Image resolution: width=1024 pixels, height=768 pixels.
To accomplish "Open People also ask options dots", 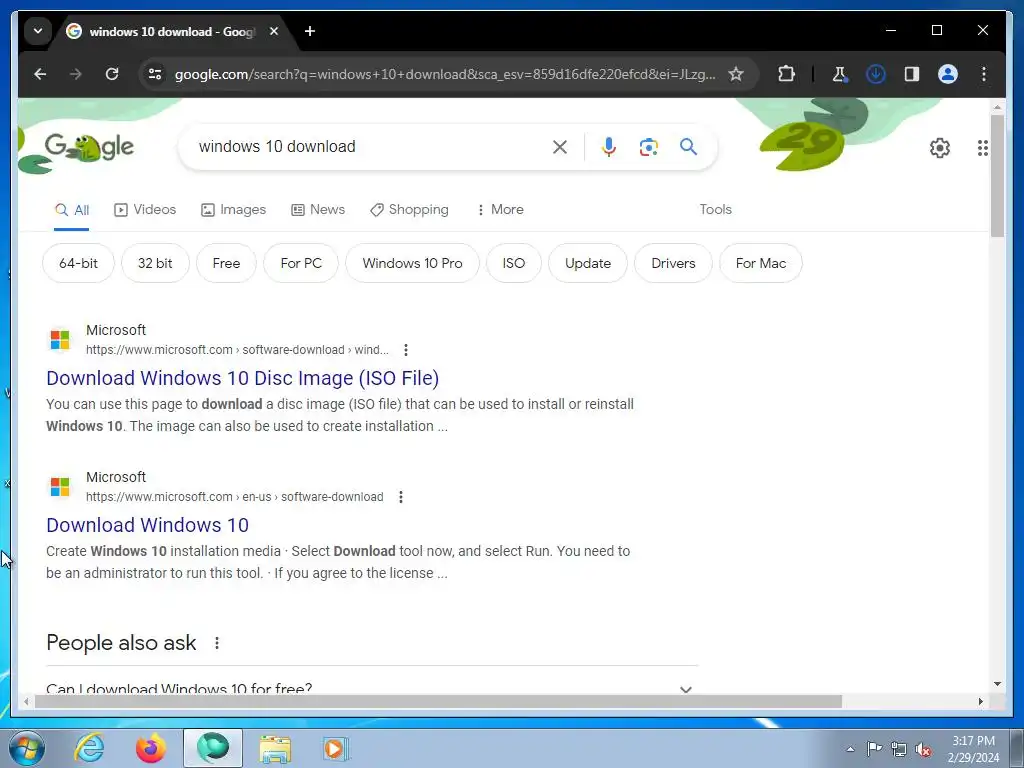I will point(217,643).
